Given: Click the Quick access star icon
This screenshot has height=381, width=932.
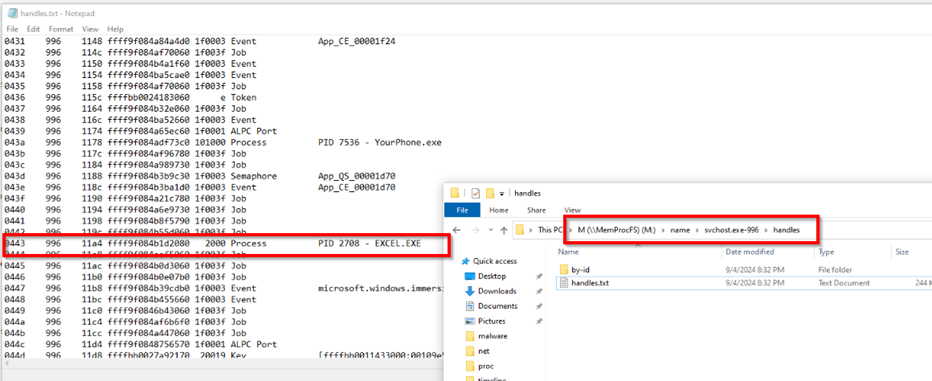Looking at the screenshot, I should [x=466, y=261].
